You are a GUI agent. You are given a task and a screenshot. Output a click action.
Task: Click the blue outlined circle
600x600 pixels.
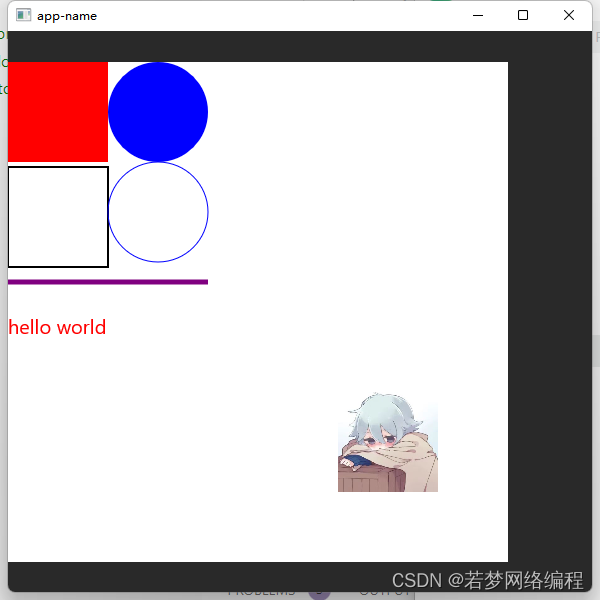(158, 212)
